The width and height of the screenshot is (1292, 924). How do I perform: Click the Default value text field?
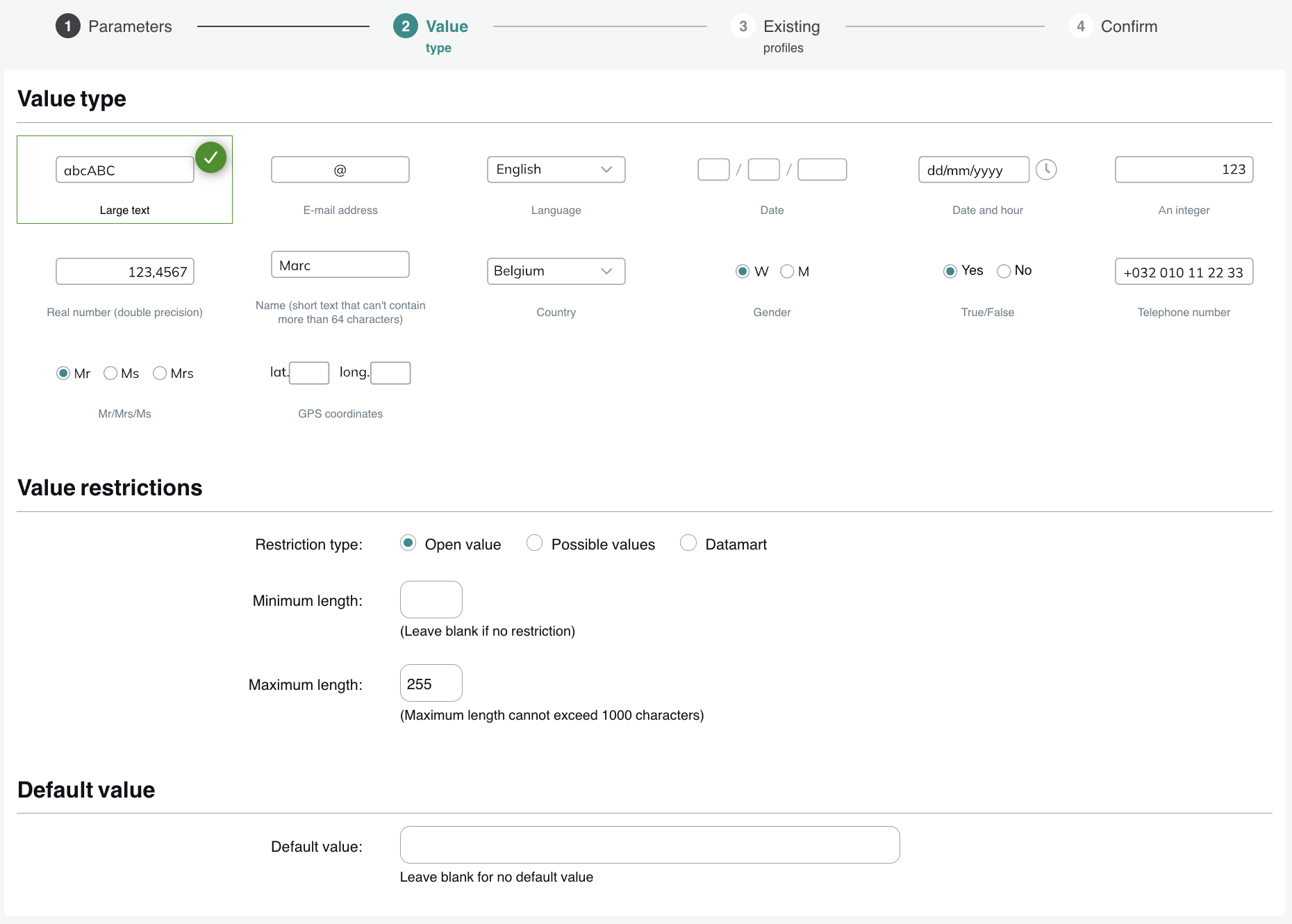click(x=650, y=845)
